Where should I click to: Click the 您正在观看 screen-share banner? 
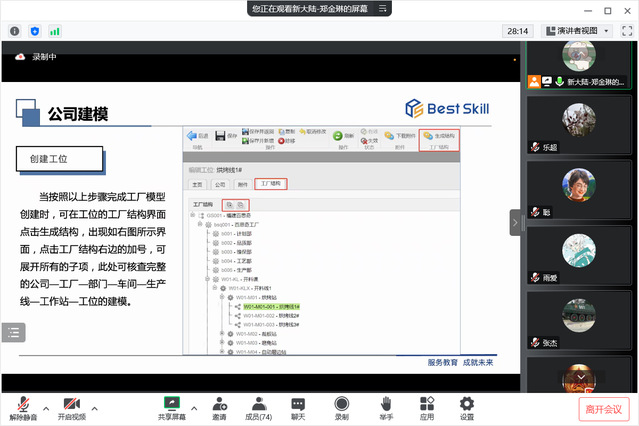click(318, 8)
